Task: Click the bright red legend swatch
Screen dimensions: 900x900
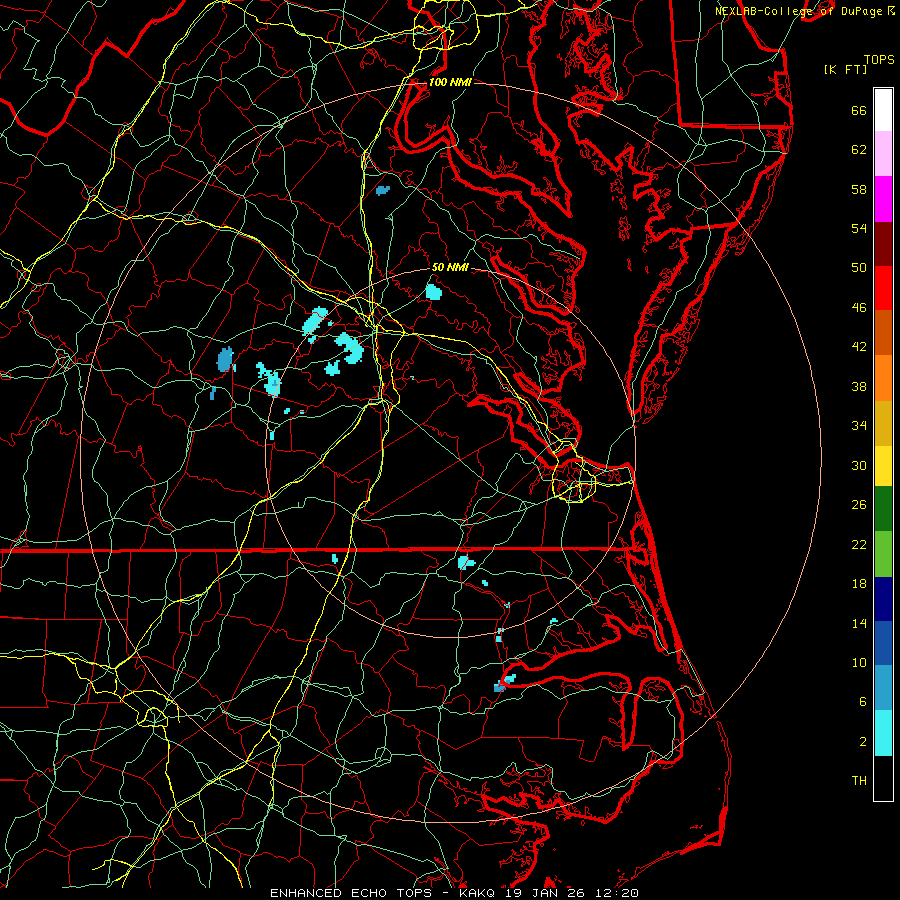Action: tap(883, 288)
